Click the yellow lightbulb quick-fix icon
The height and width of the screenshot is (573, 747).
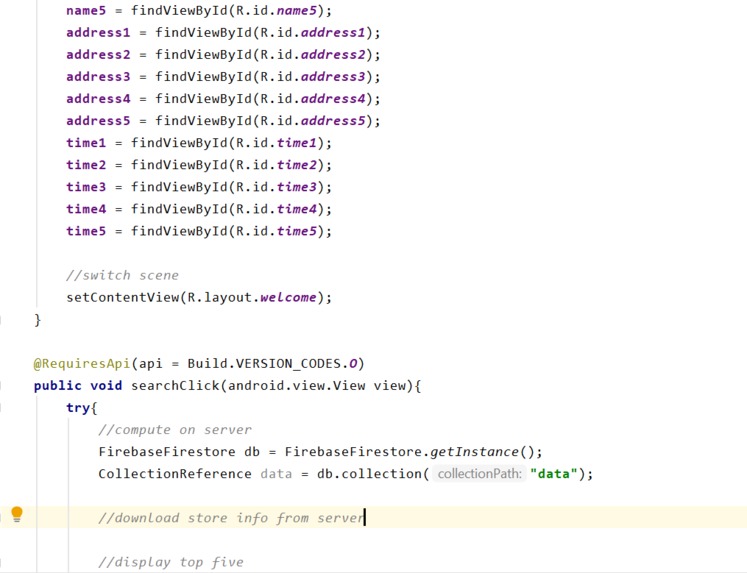click(x=17, y=514)
